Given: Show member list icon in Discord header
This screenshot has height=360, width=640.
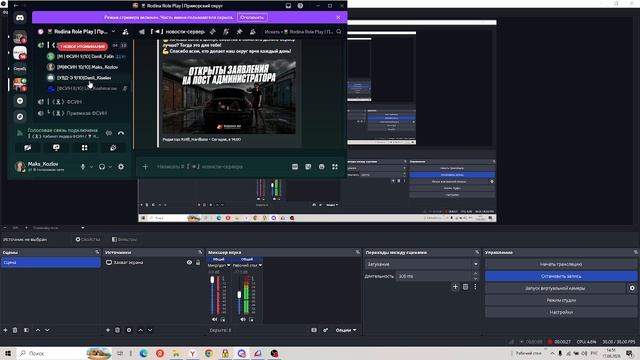Looking at the screenshot, I should click(253, 31).
